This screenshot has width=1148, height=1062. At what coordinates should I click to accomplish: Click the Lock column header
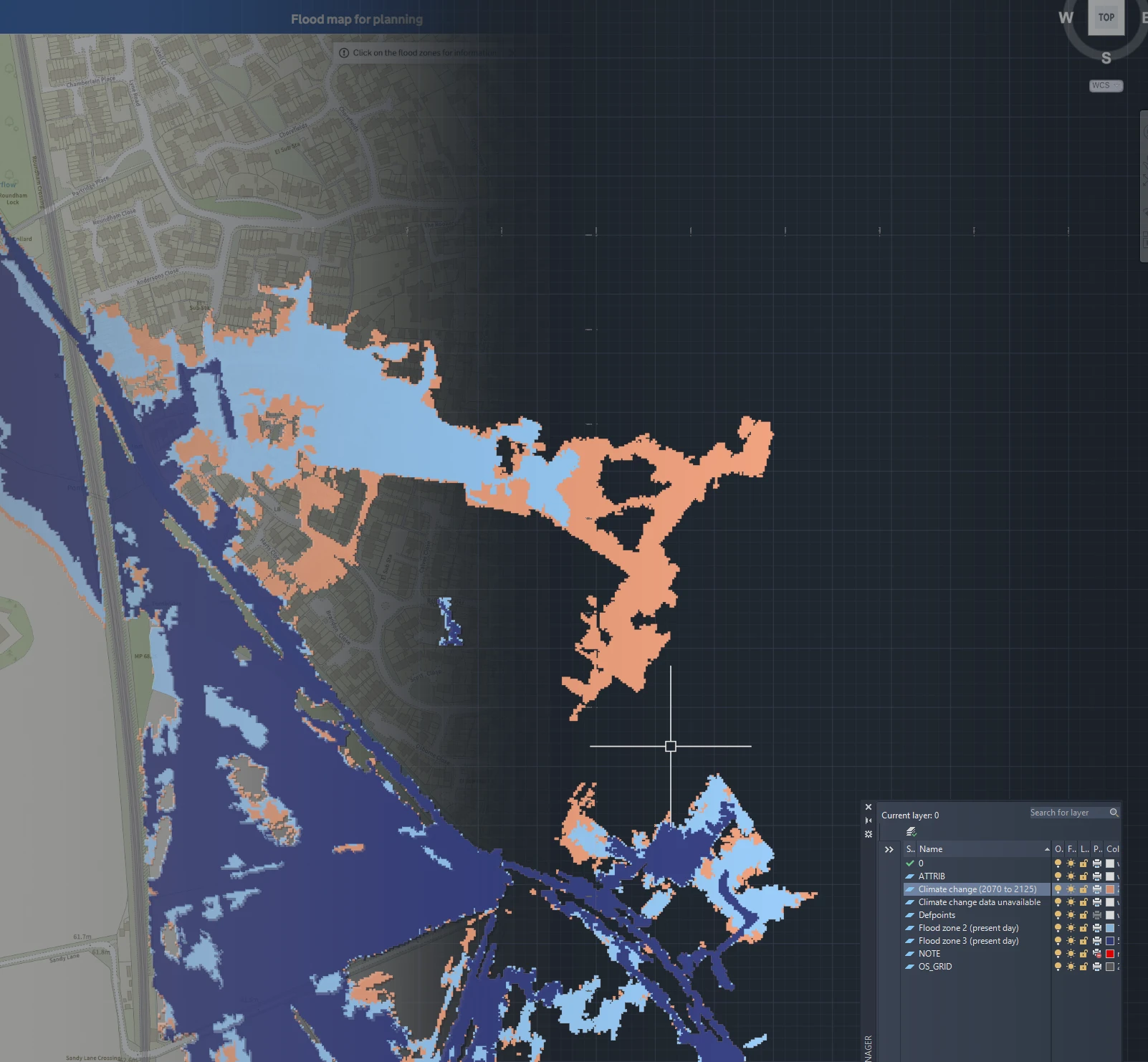(1084, 849)
